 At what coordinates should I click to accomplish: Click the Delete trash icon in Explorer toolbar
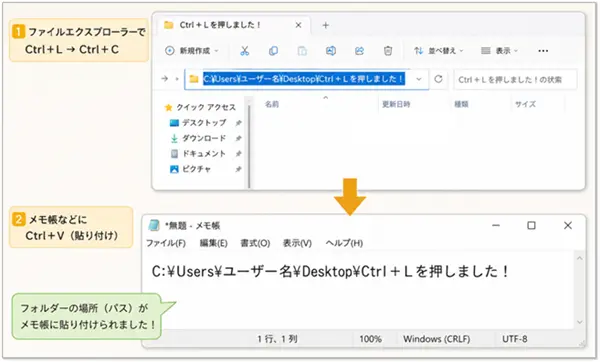click(388, 51)
